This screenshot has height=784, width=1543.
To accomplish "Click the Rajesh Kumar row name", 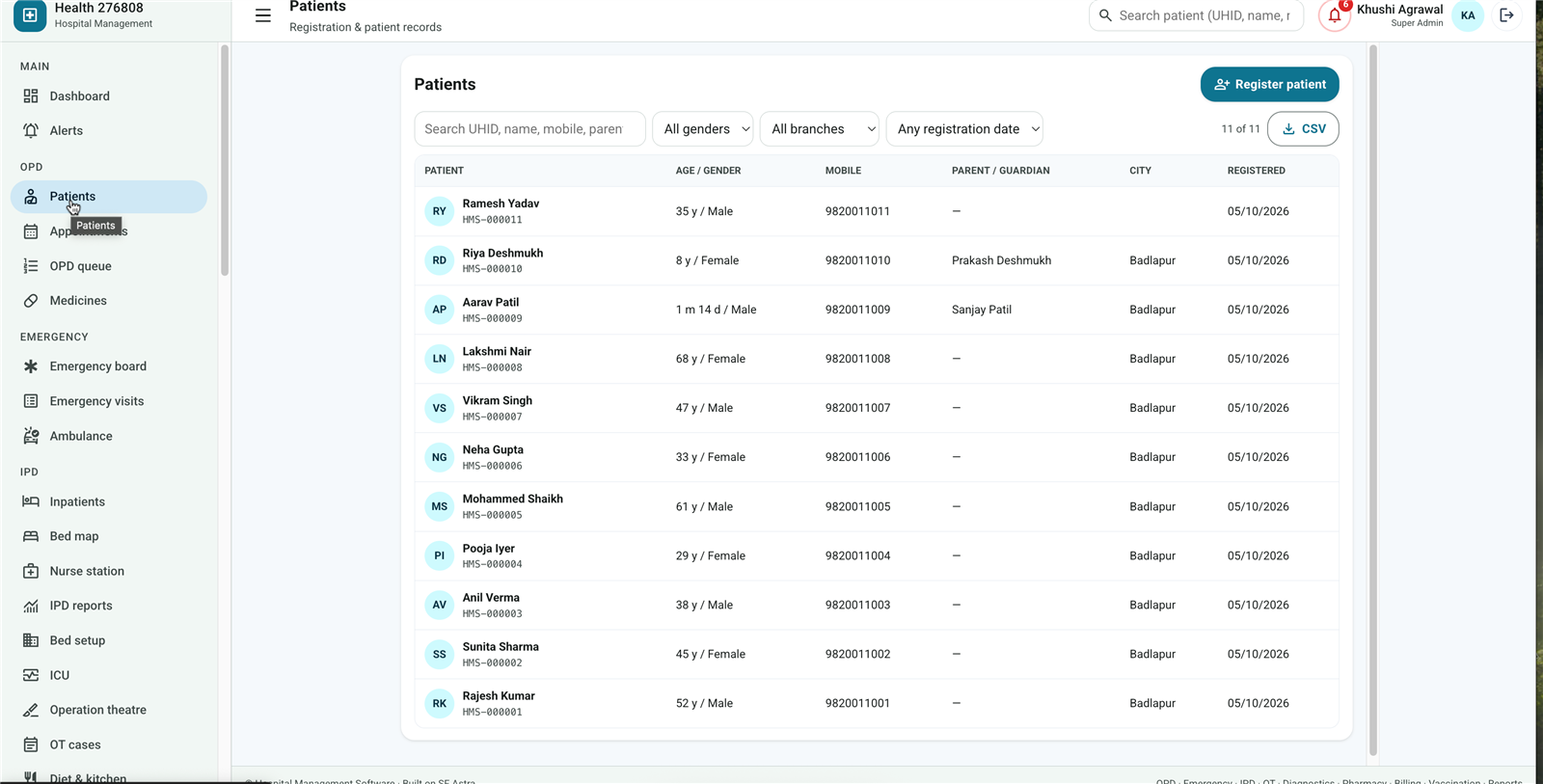I will coord(499,696).
